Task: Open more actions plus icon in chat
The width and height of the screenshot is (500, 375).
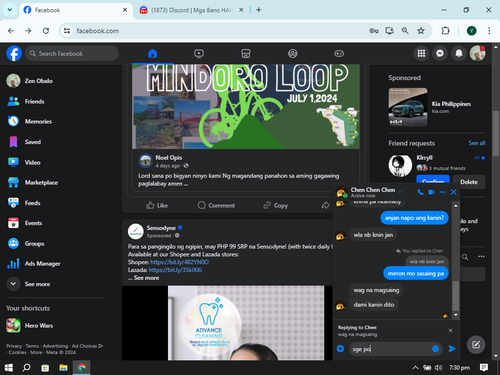Action: coord(340,349)
